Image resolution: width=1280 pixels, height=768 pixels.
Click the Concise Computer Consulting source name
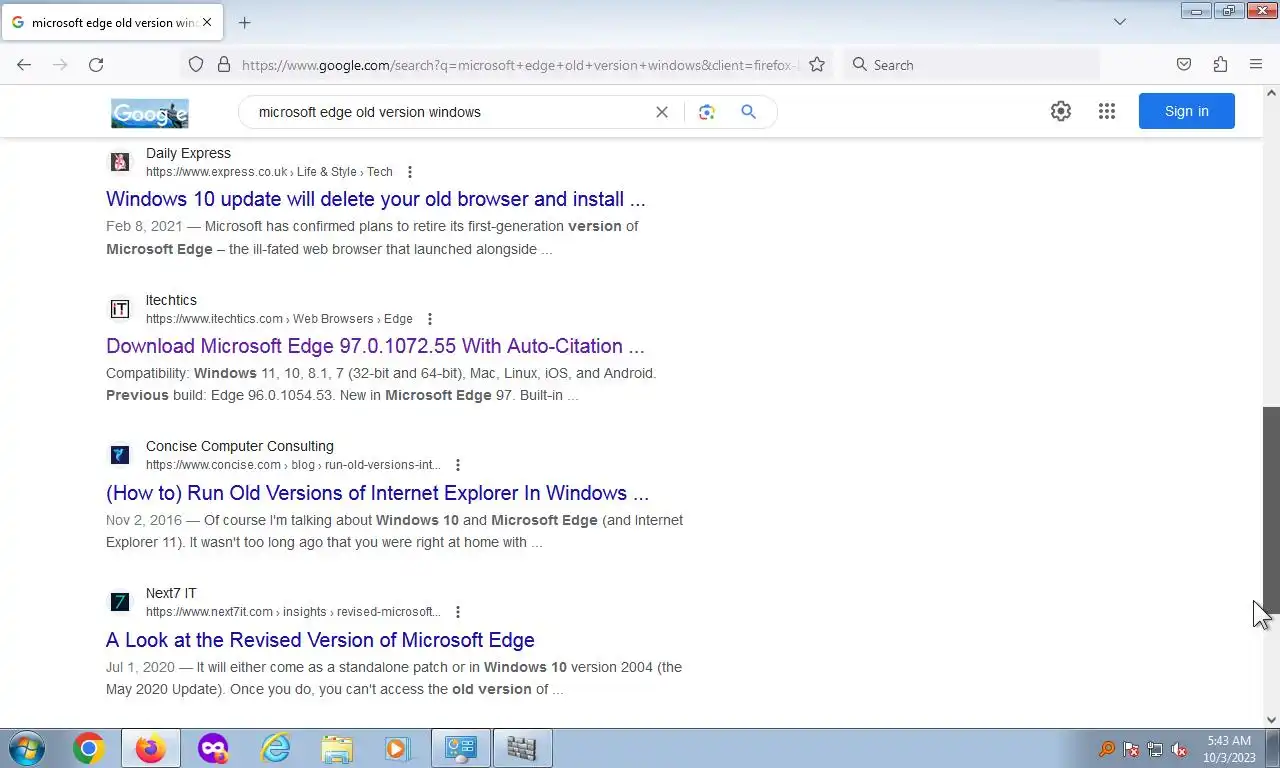point(240,446)
